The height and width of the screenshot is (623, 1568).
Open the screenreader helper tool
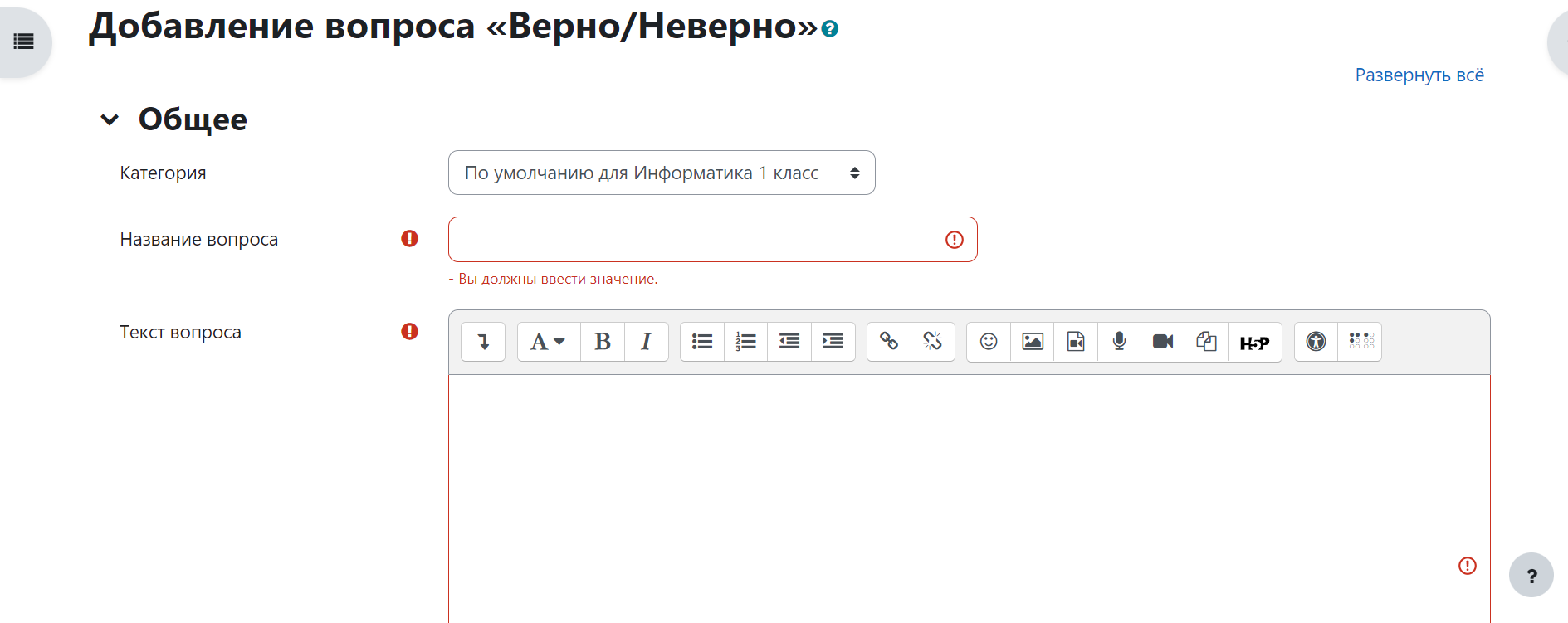click(x=1360, y=342)
